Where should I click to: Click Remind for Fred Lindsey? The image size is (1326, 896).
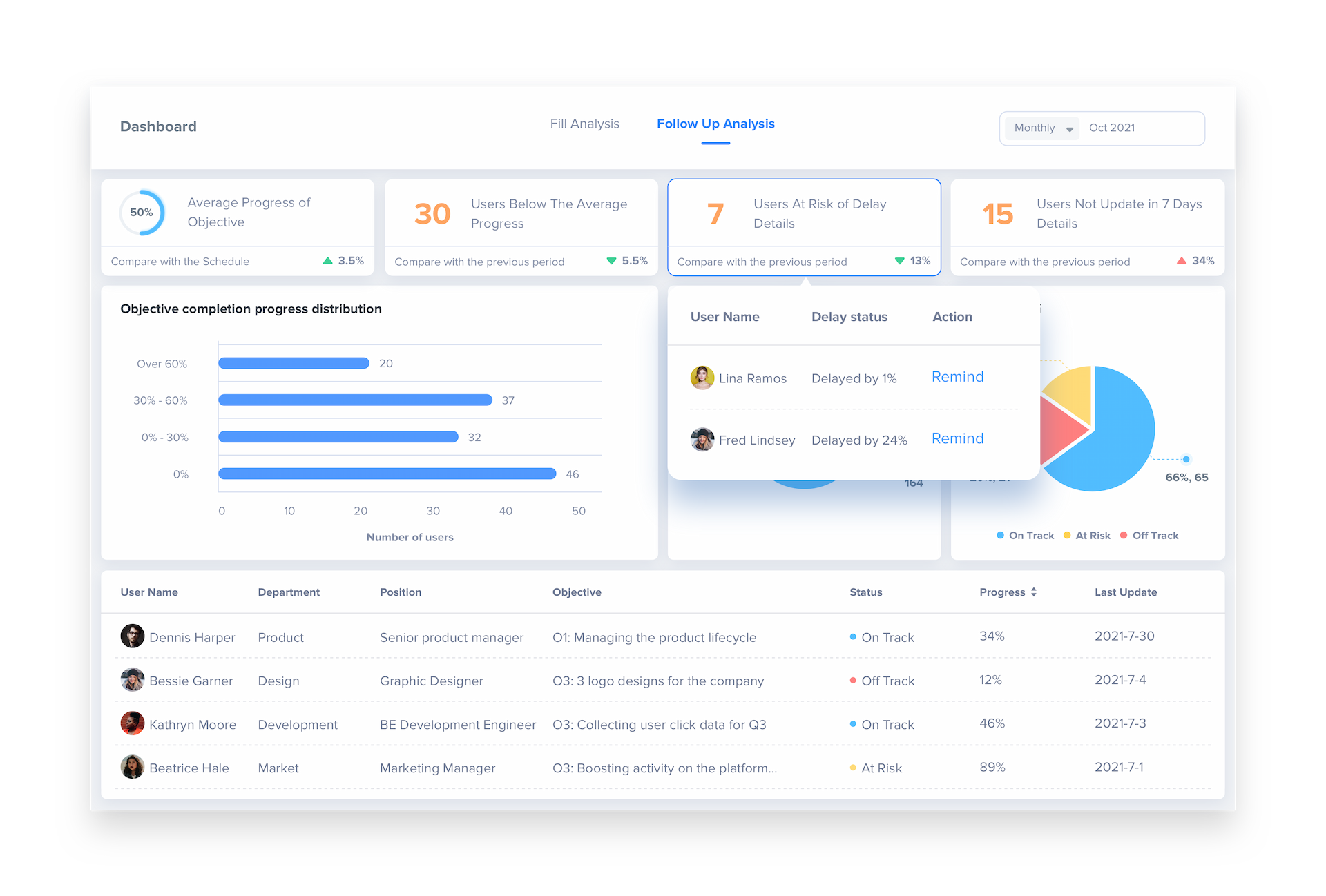coord(957,438)
